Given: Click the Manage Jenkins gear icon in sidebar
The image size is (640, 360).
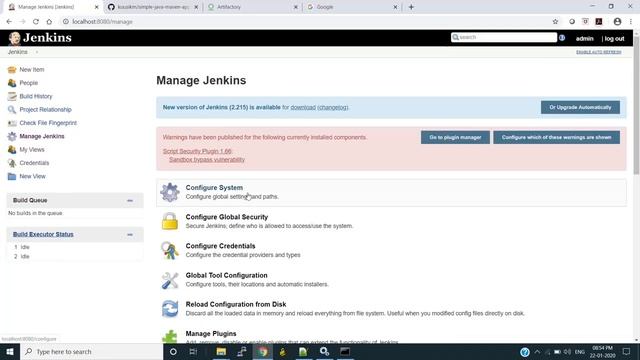Looking at the screenshot, I should coord(12,136).
